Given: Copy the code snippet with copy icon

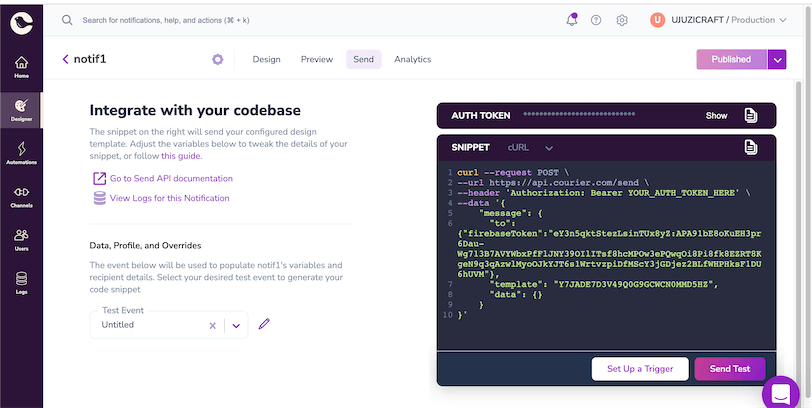Looking at the screenshot, I should click(x=750, y=147).
